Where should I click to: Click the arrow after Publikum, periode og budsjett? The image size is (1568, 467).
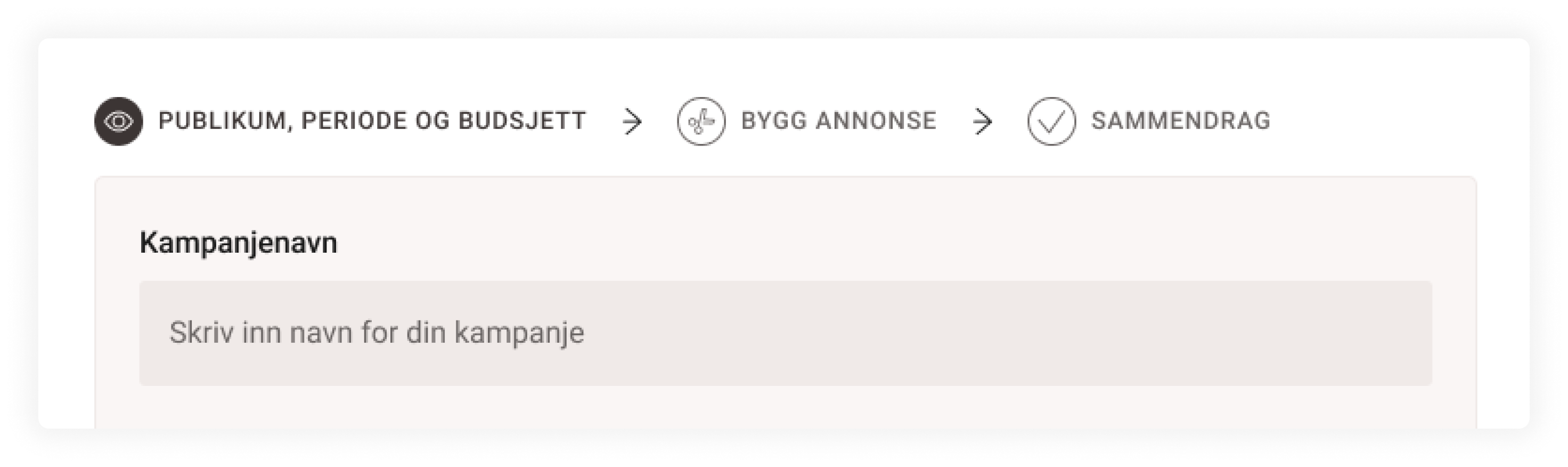[x=632, y=122]
